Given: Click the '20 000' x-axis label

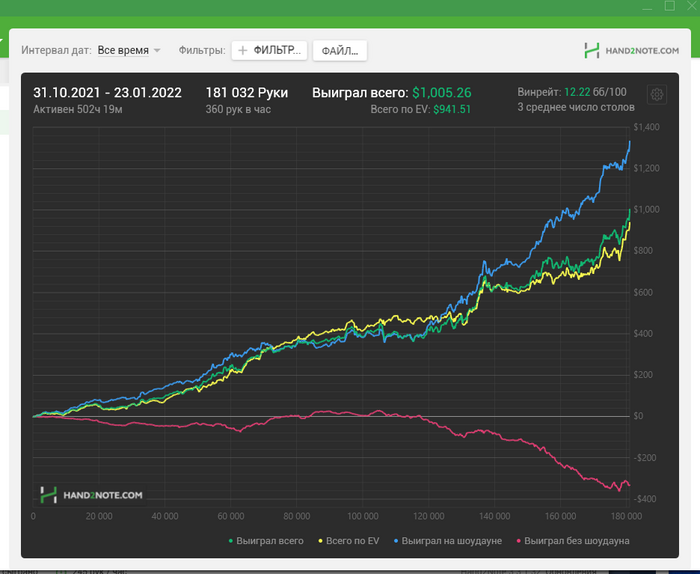Looking at the screenshot, I should (99, 516).
